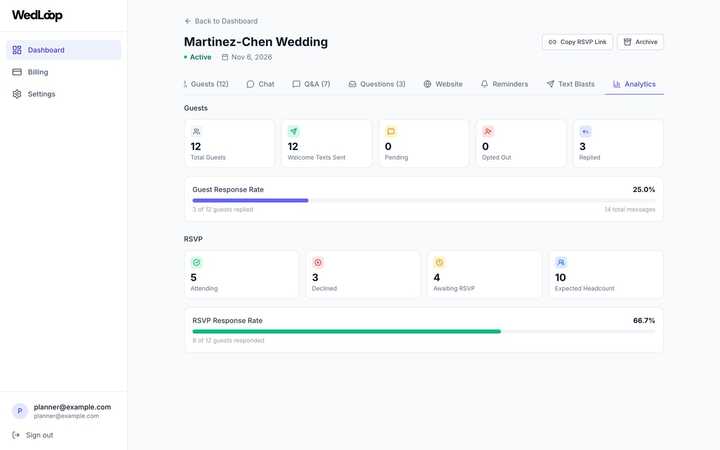
Task: Click the Expected Headcount value 10
Action: tap(560, 277)
